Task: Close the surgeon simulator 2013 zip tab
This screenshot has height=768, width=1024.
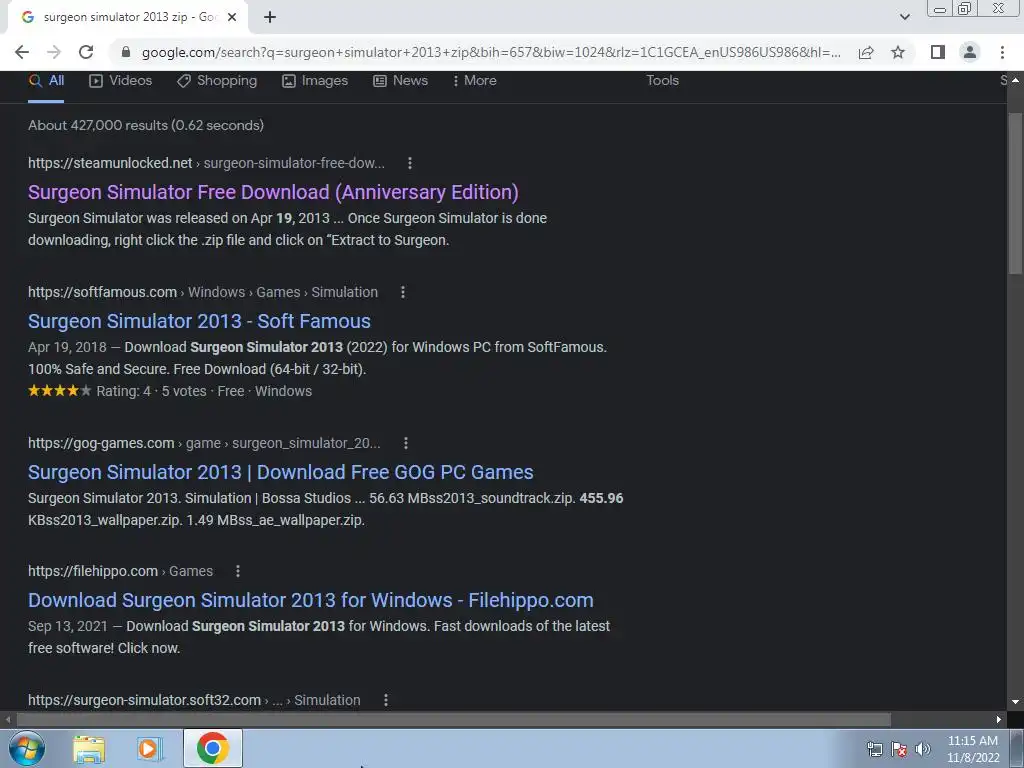Action: [x=232, y=17]
